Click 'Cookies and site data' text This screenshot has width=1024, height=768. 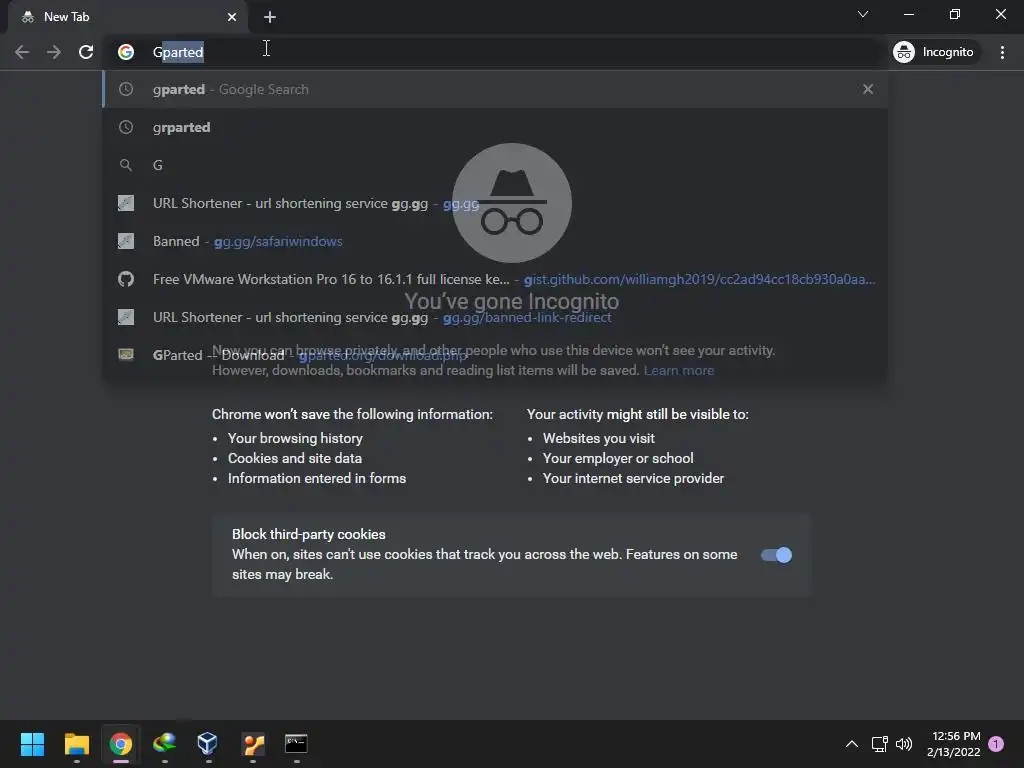tap(295, 458)
